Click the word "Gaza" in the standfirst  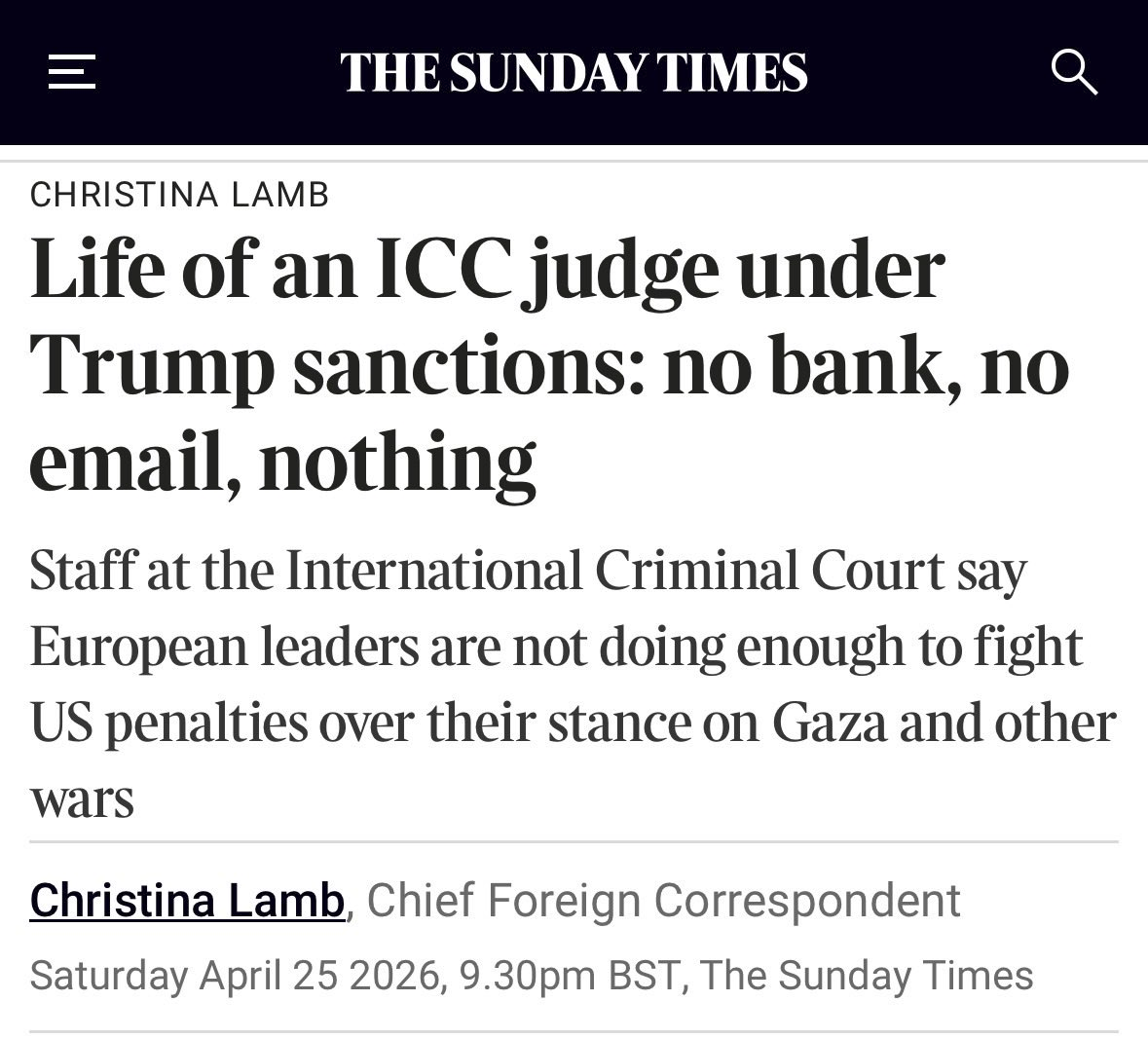point(830,723)
